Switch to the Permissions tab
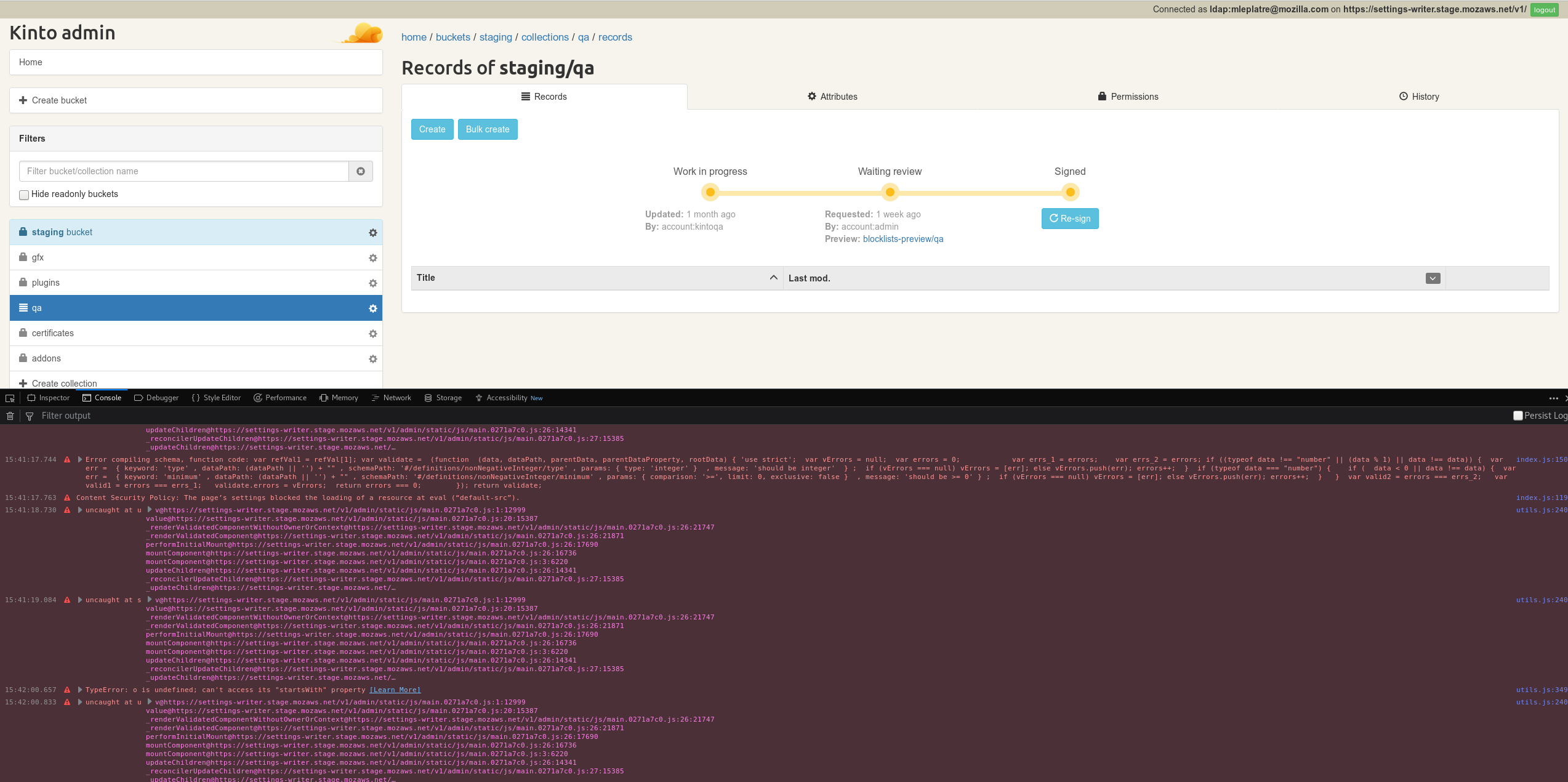This screenshot has width=1568, height=782. (1127, 97)
